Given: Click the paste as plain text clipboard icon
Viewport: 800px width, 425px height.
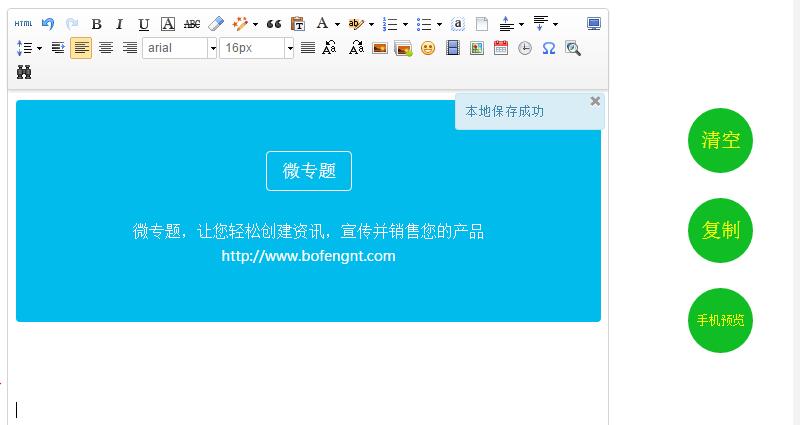Looking at the screenshot, I should pos(297,23).
